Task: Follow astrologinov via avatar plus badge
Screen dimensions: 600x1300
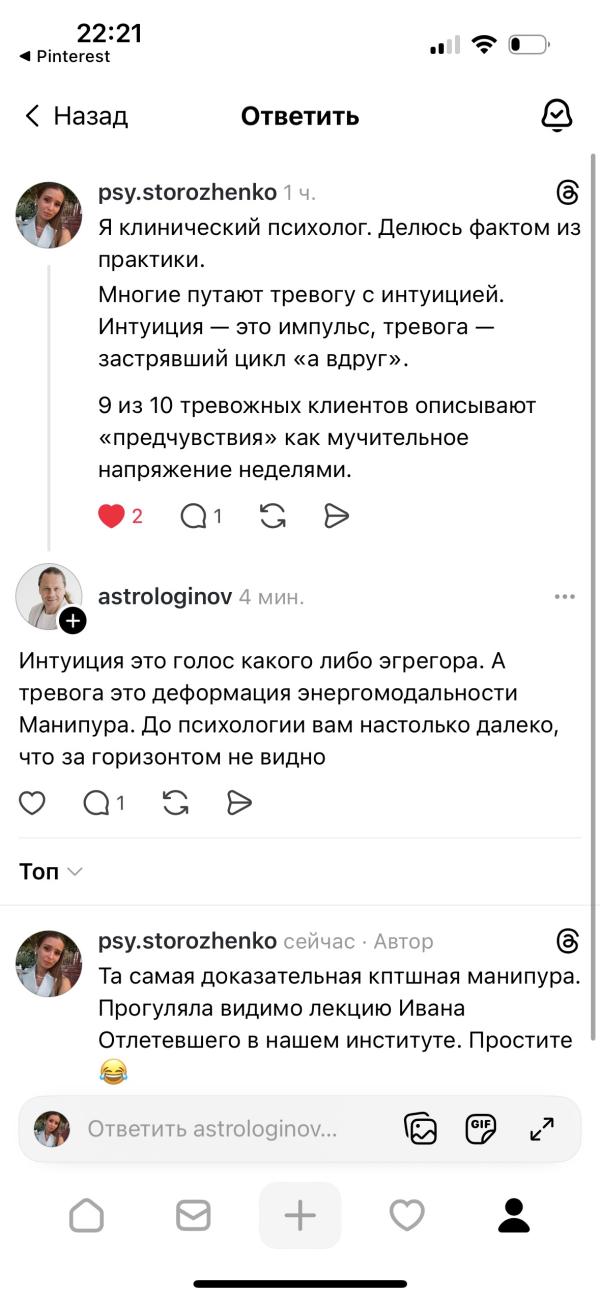Action: tap(73, 621)
